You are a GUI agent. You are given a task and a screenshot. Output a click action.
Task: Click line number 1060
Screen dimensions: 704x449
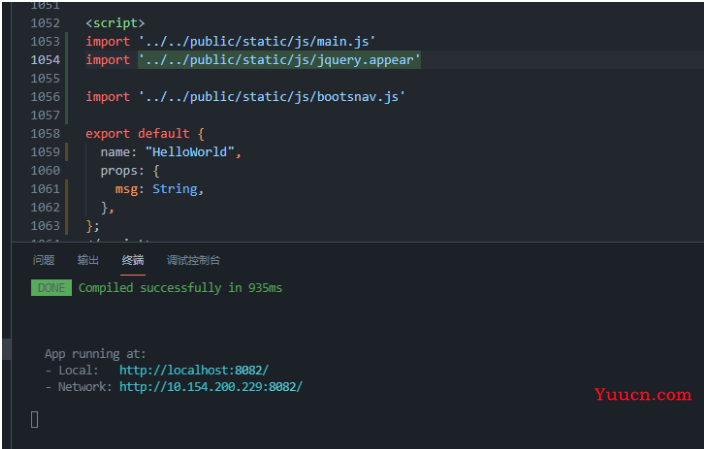(45, 170)
